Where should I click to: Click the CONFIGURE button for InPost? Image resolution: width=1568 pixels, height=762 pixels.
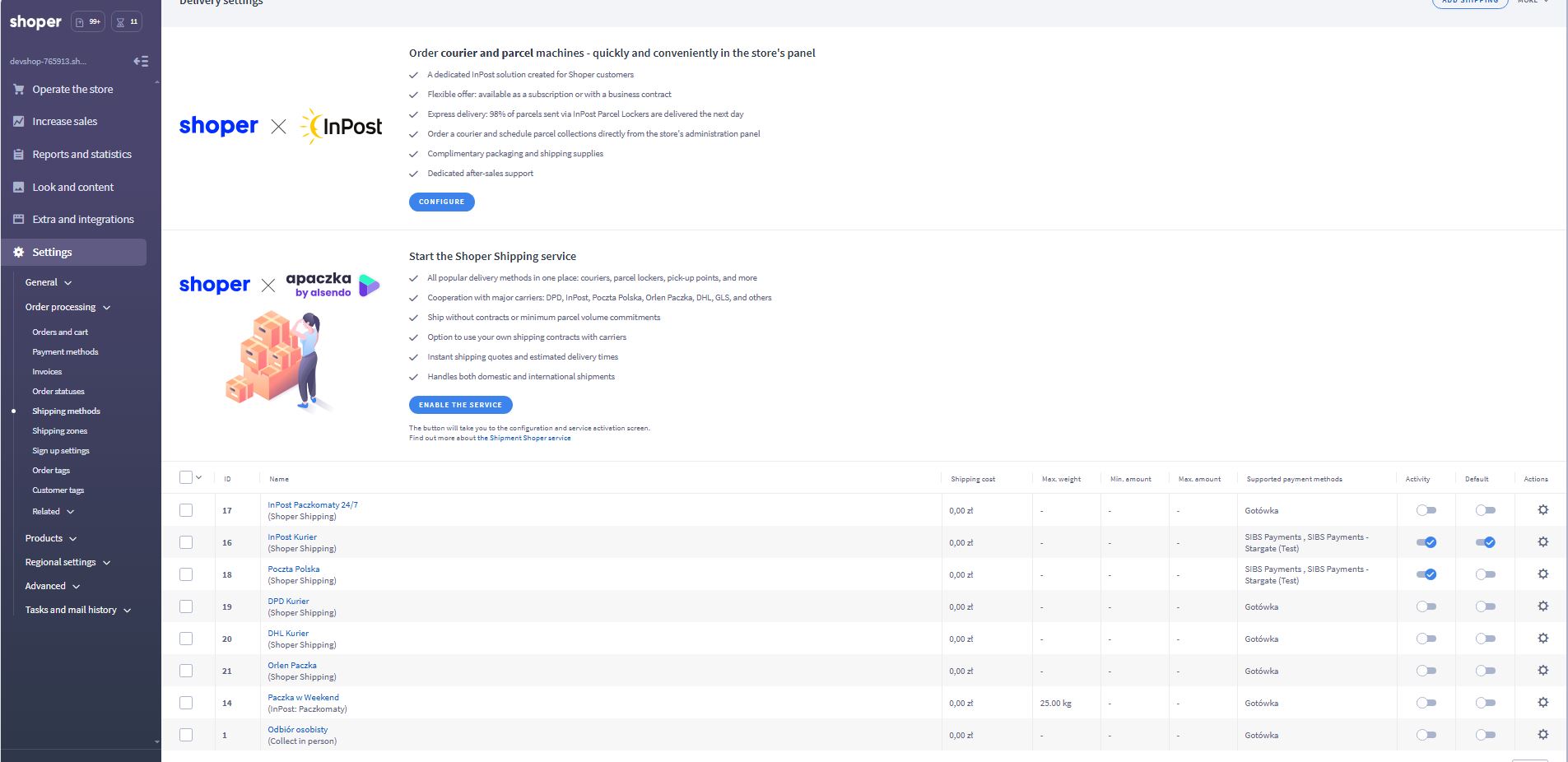pos(441,202)
